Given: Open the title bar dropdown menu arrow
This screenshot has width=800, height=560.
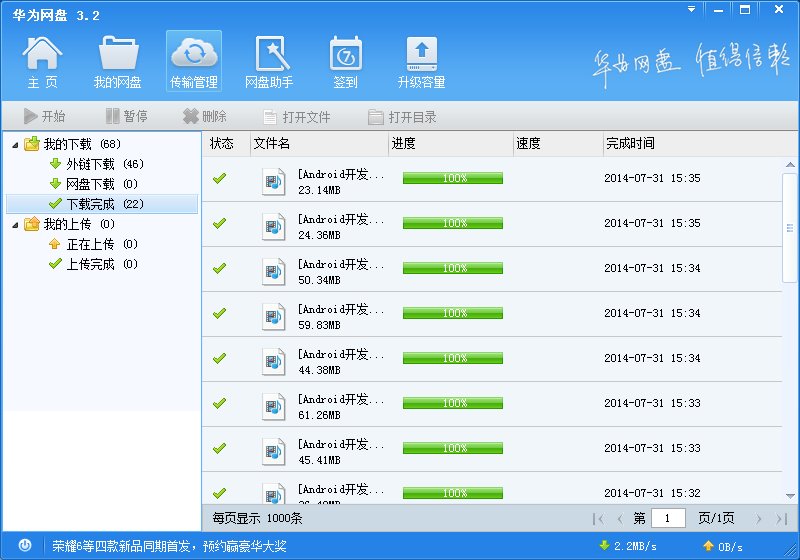Looking at the screenshot, I should 692,9.
